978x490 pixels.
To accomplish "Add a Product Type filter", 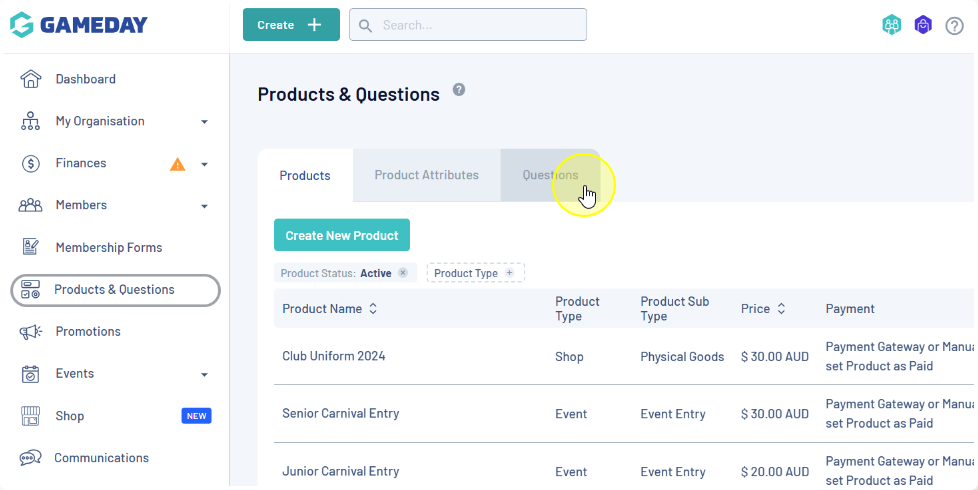I will tap(509, 273).
